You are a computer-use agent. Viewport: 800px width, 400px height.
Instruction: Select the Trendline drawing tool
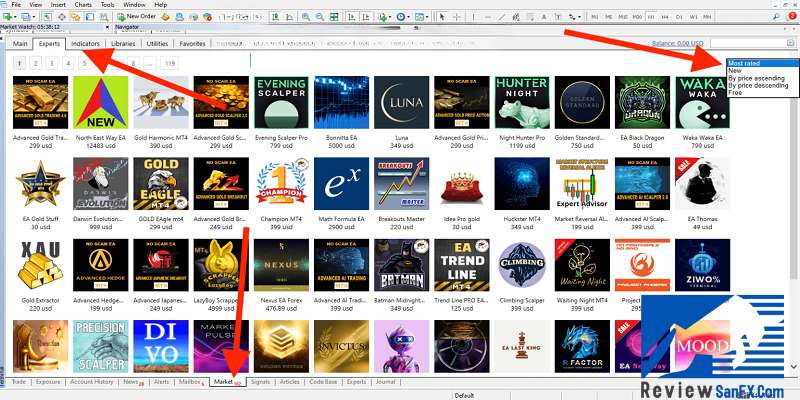pos(502,16)
